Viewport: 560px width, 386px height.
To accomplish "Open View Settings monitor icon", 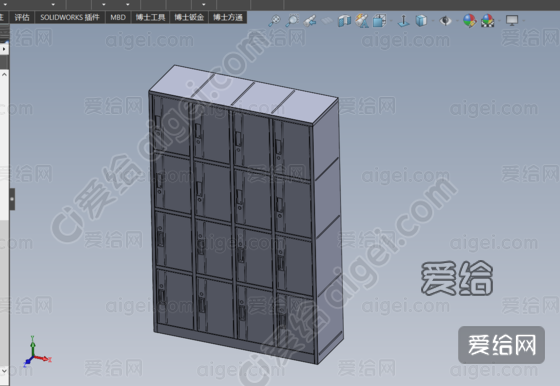I will 512,20.
